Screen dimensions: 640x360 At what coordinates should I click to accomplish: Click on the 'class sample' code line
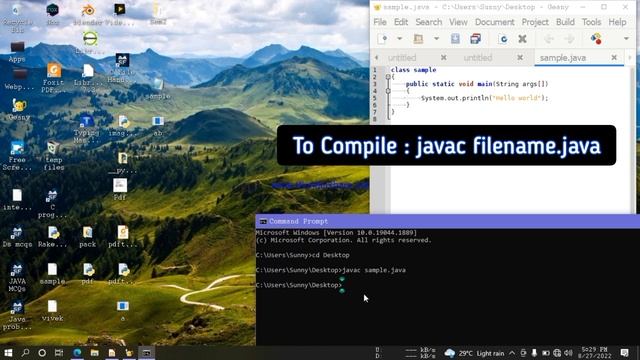click(413, 70)
